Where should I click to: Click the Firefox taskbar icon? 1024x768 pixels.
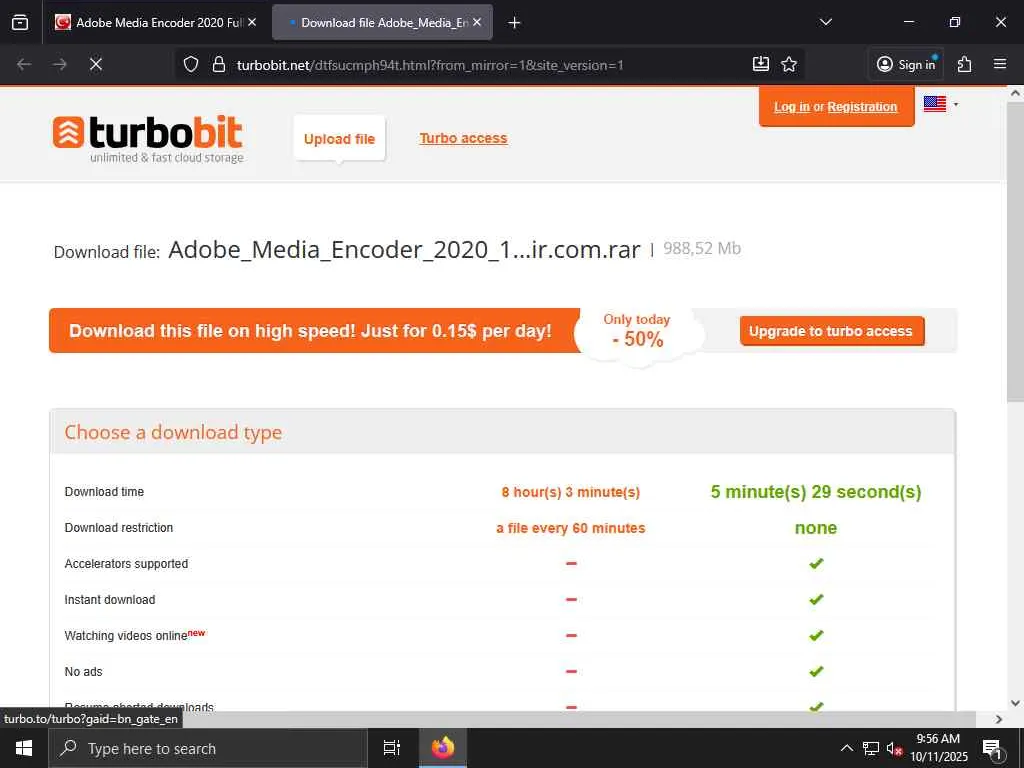[x=443, y=748]
